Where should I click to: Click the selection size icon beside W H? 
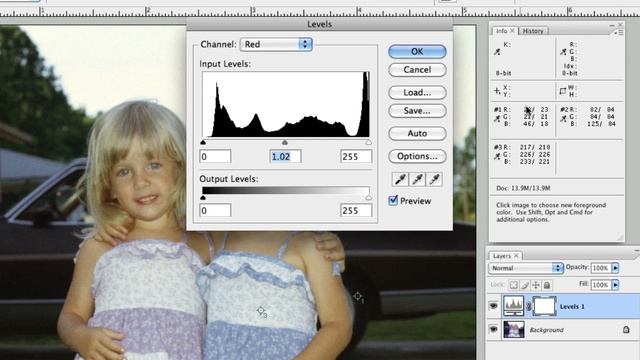563,91
